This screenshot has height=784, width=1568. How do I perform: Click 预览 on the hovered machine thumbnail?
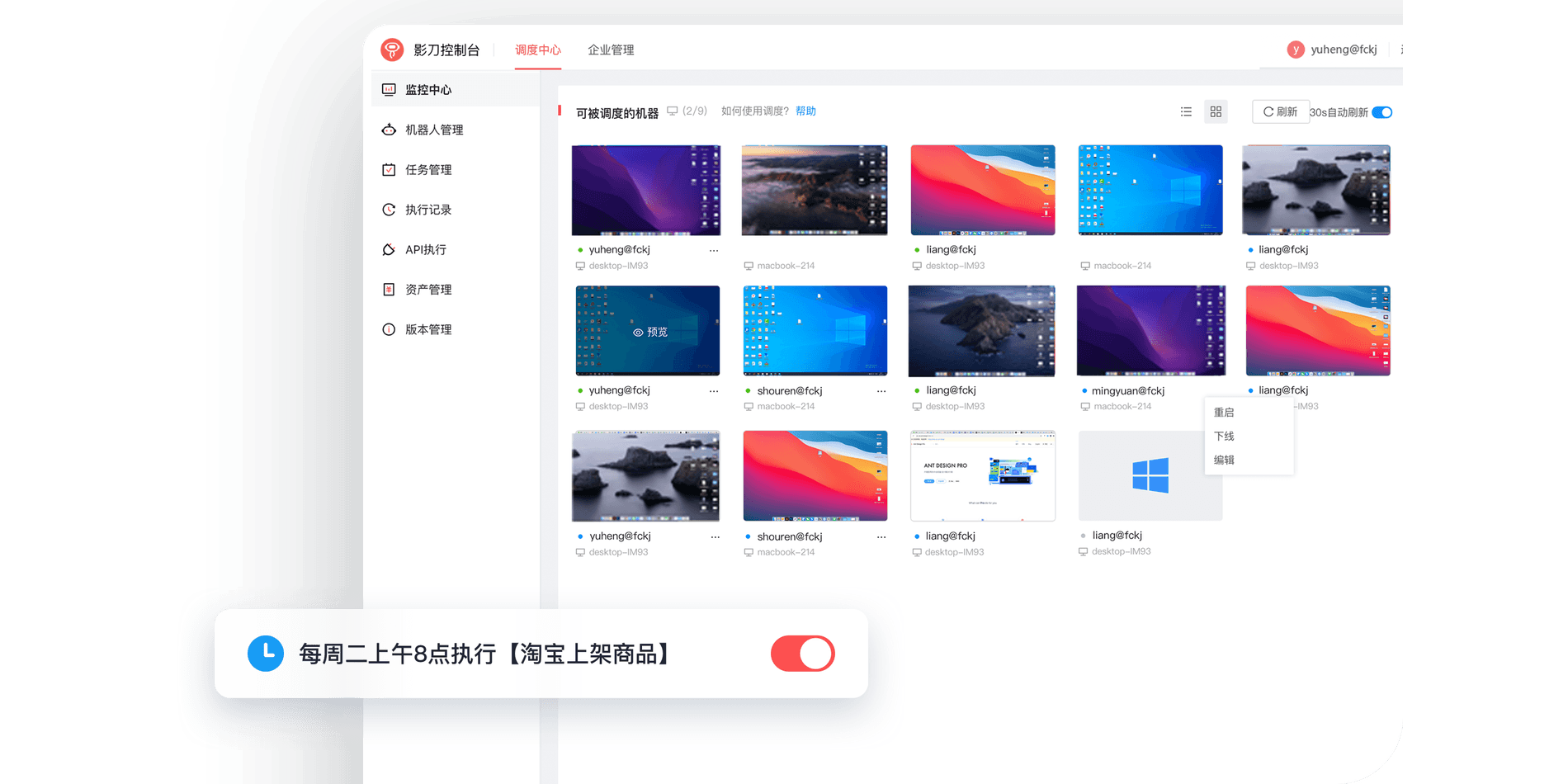pos(649,332)
